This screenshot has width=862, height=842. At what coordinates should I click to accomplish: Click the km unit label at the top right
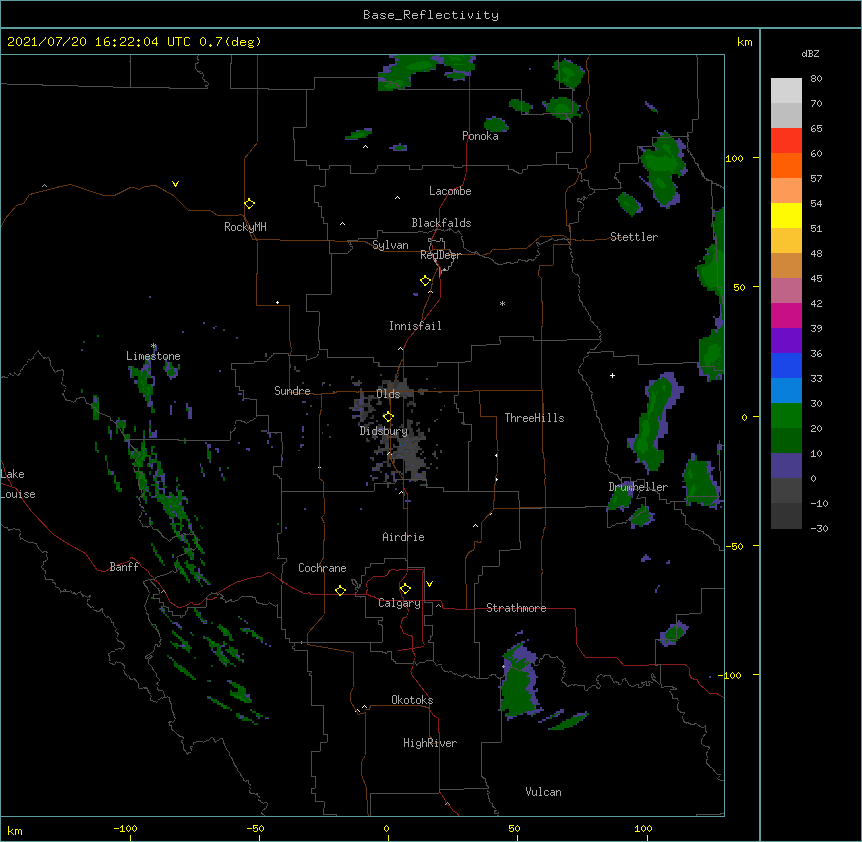click(745, 42)
